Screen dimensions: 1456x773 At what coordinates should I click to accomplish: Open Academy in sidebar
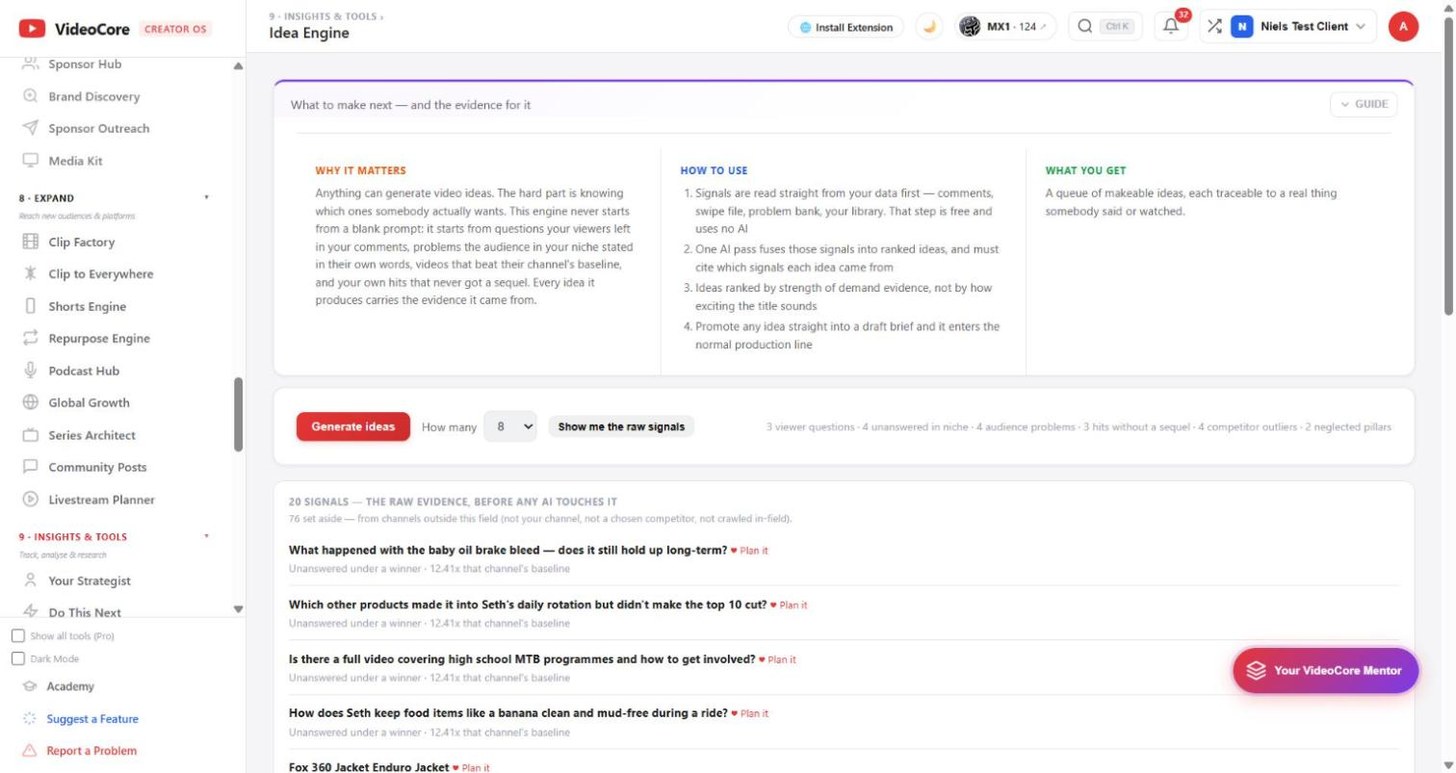(x=70, y=687)
